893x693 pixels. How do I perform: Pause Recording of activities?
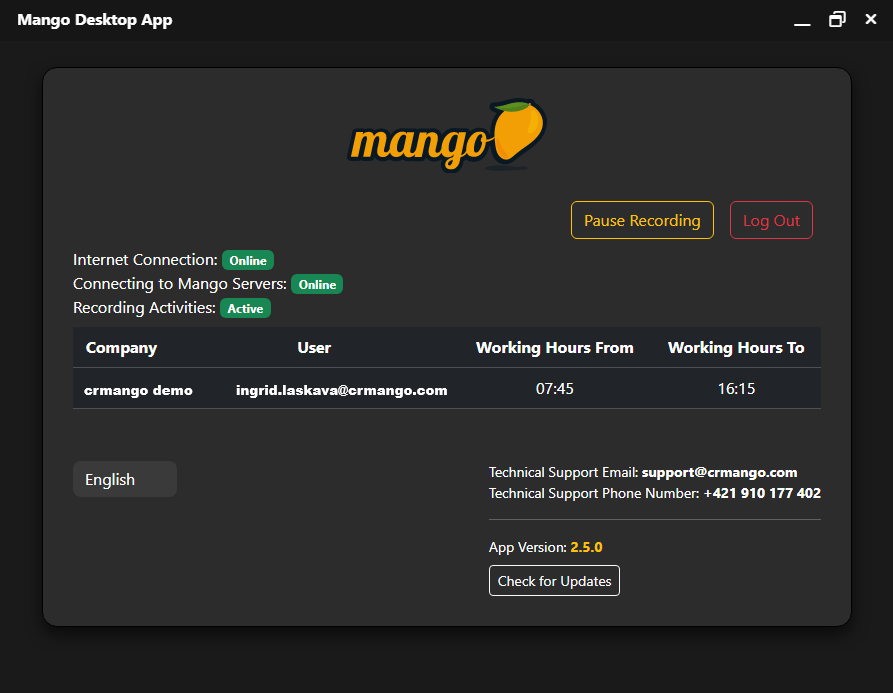coord(642,221)
